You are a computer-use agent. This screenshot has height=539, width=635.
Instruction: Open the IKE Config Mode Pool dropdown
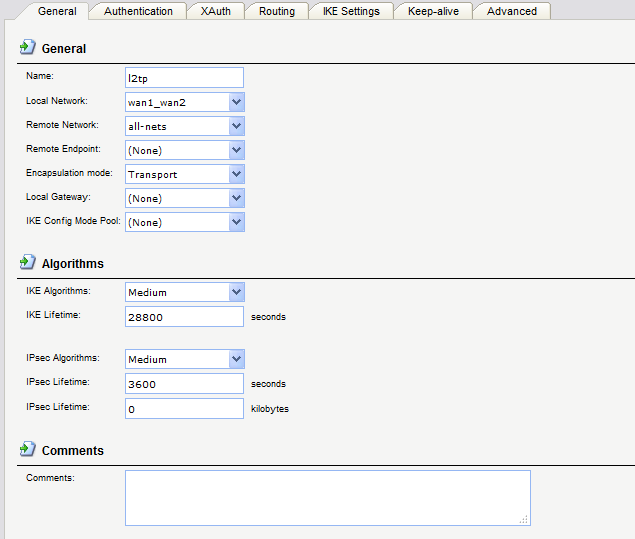click(x=236, y=222)
